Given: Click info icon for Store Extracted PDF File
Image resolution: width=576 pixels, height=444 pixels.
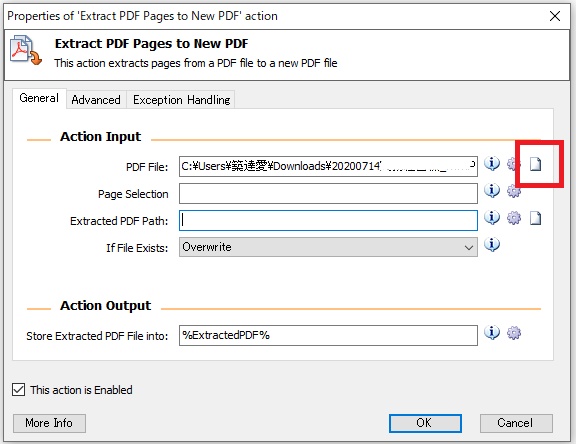Looking at the screenshot, I should (x=492, y=333).
